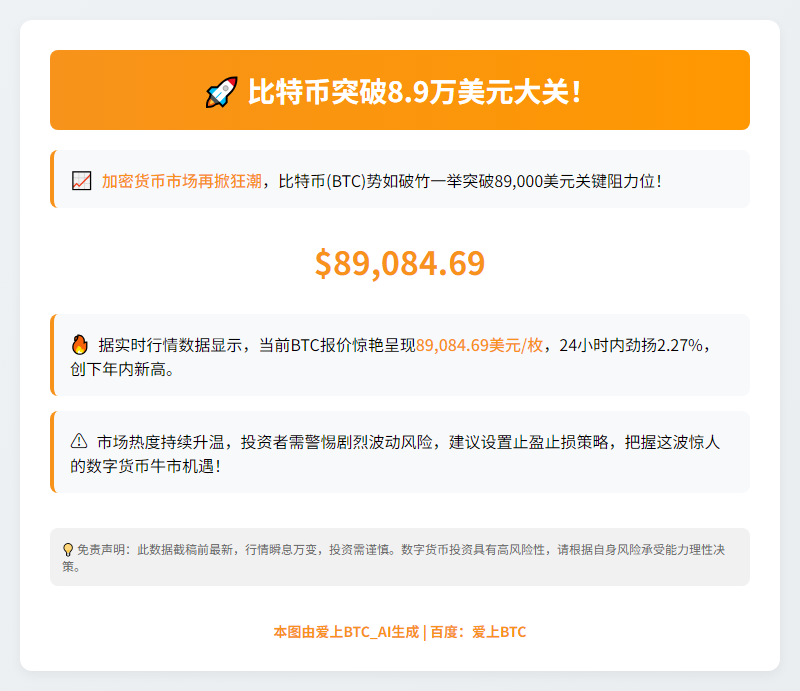Click the large price $89,084.69

pos(400,263)
